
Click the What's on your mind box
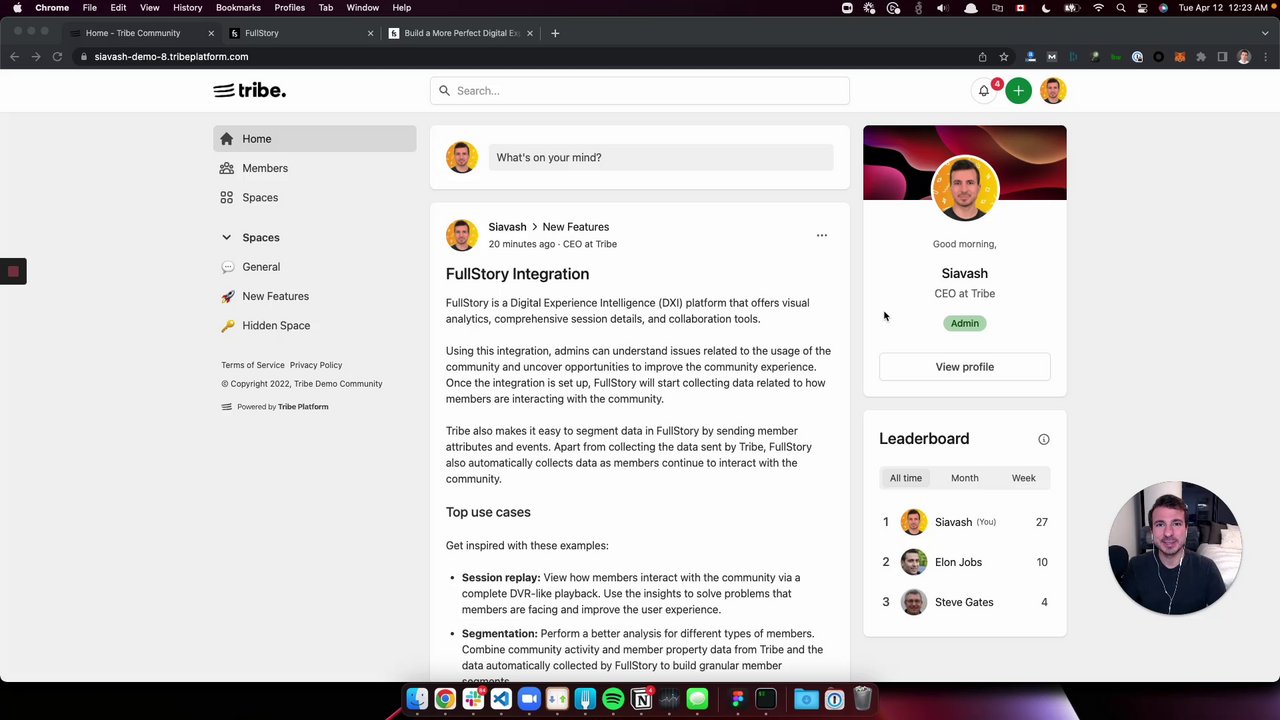point(661,157)
